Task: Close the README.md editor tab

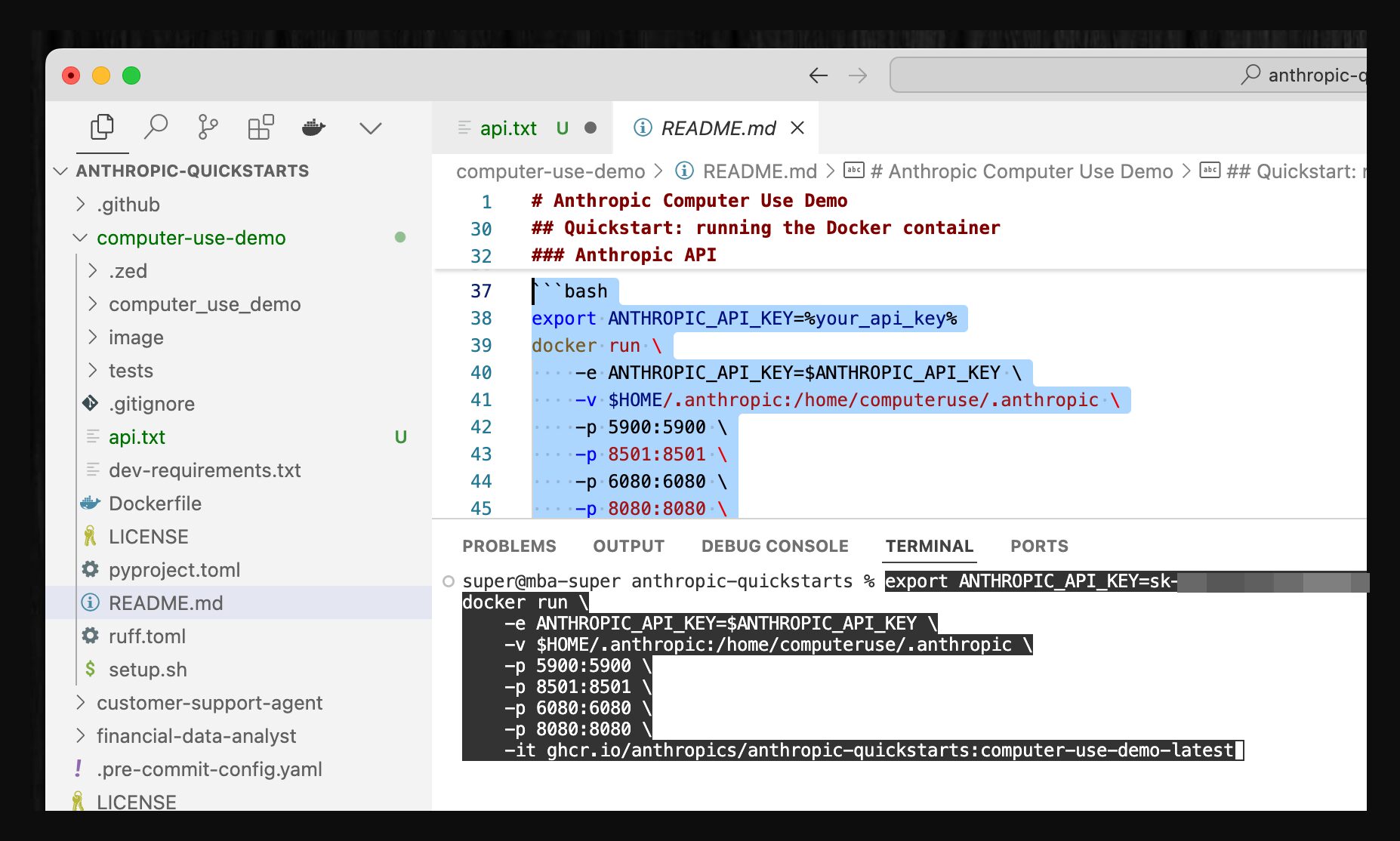Action: 797,128
